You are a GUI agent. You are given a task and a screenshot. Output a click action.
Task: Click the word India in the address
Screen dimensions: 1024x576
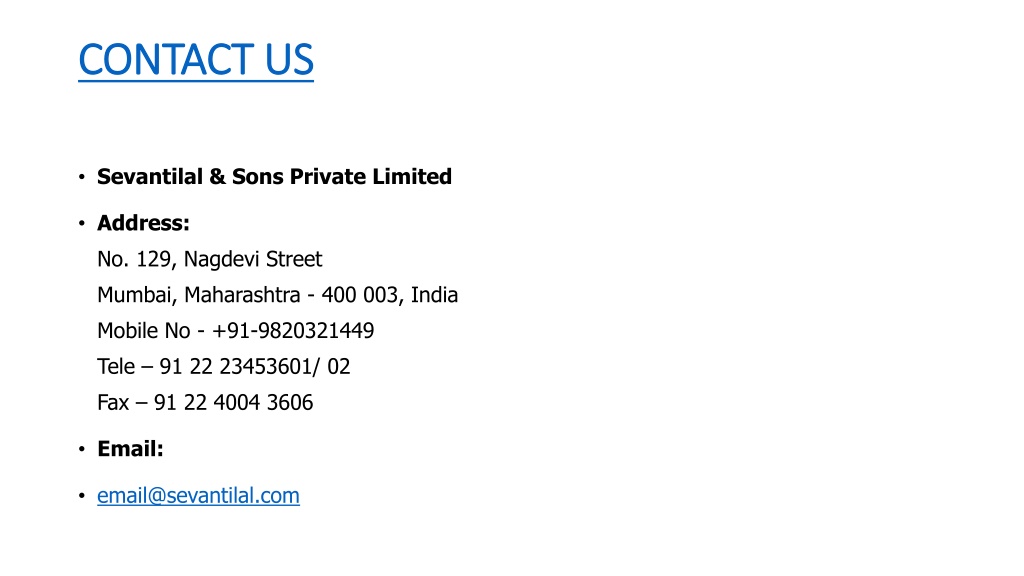point(434,295)
